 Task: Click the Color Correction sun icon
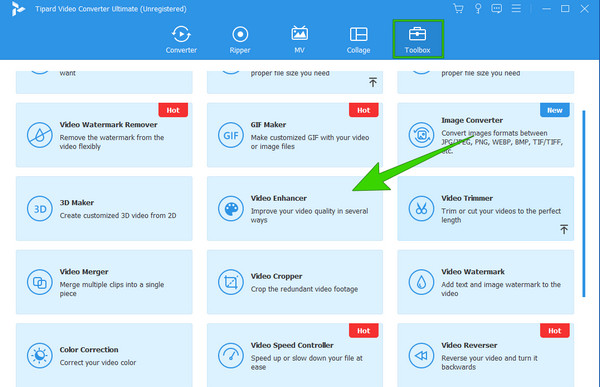coord(39,356)
